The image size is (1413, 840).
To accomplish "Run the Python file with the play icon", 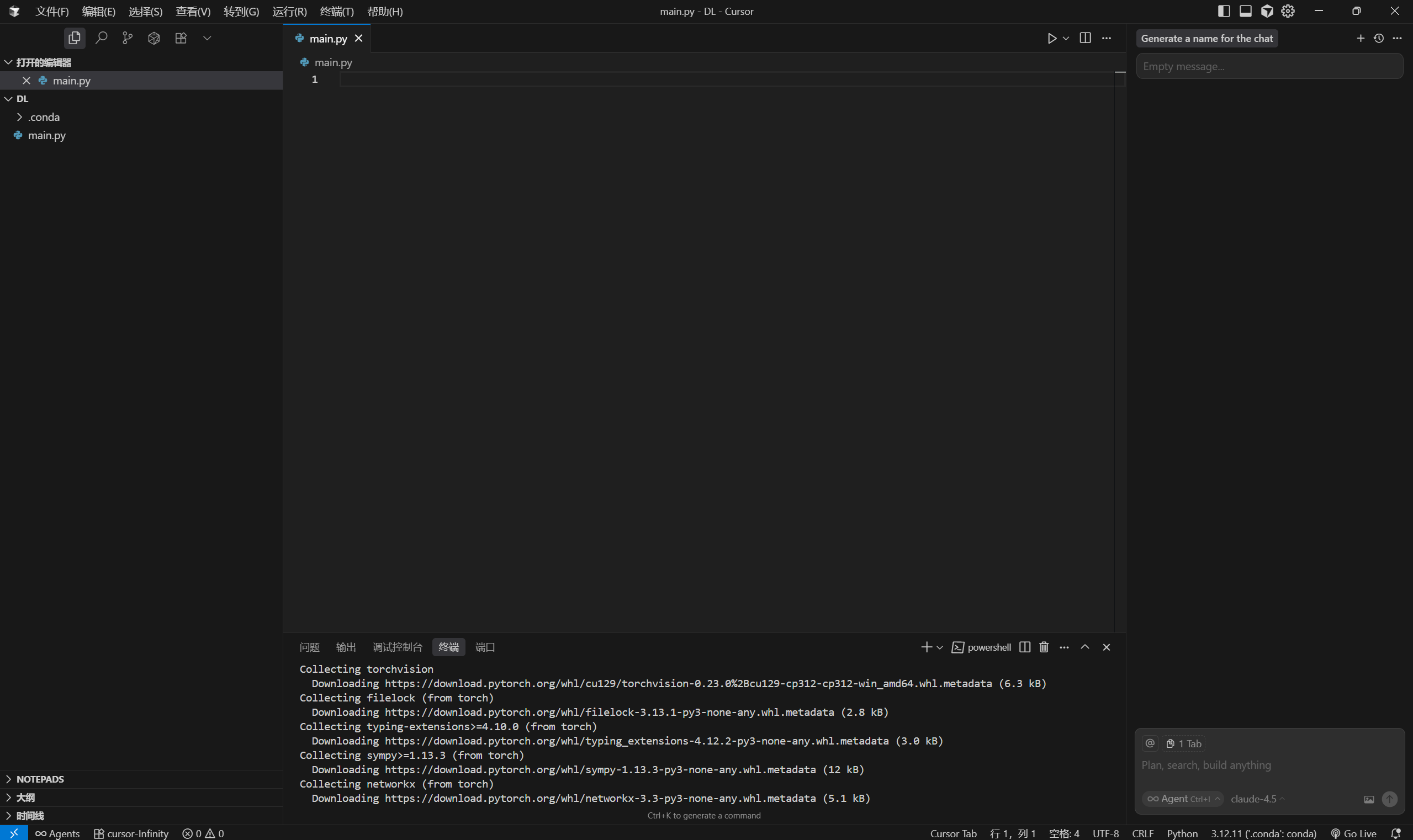I will click(x=1052, y=38).
